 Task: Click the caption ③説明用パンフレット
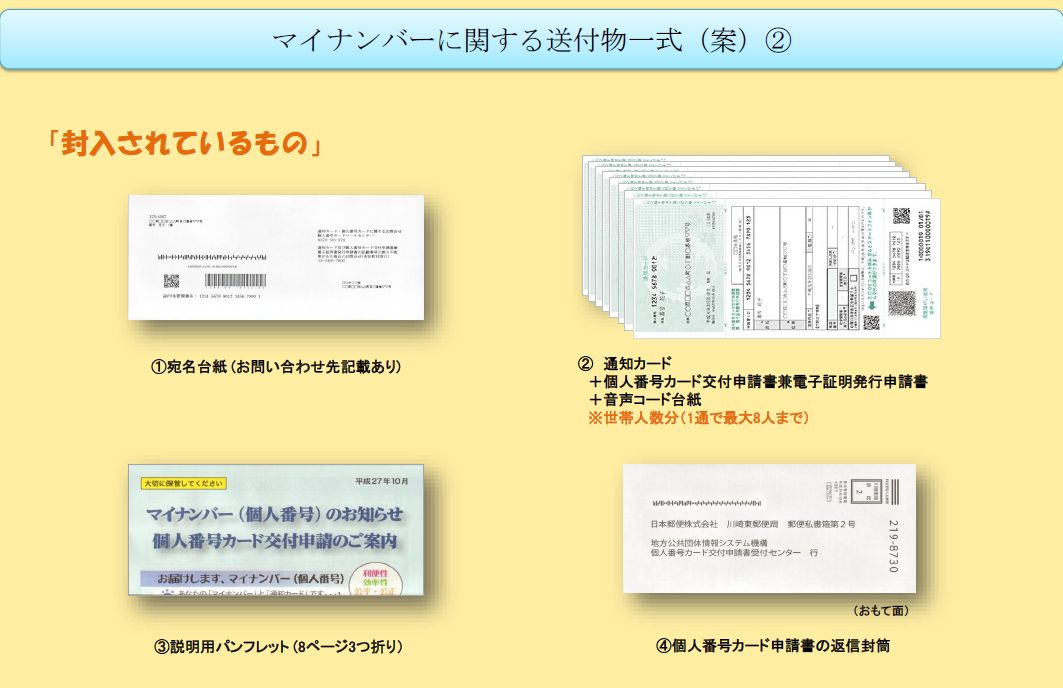(279, 646)
